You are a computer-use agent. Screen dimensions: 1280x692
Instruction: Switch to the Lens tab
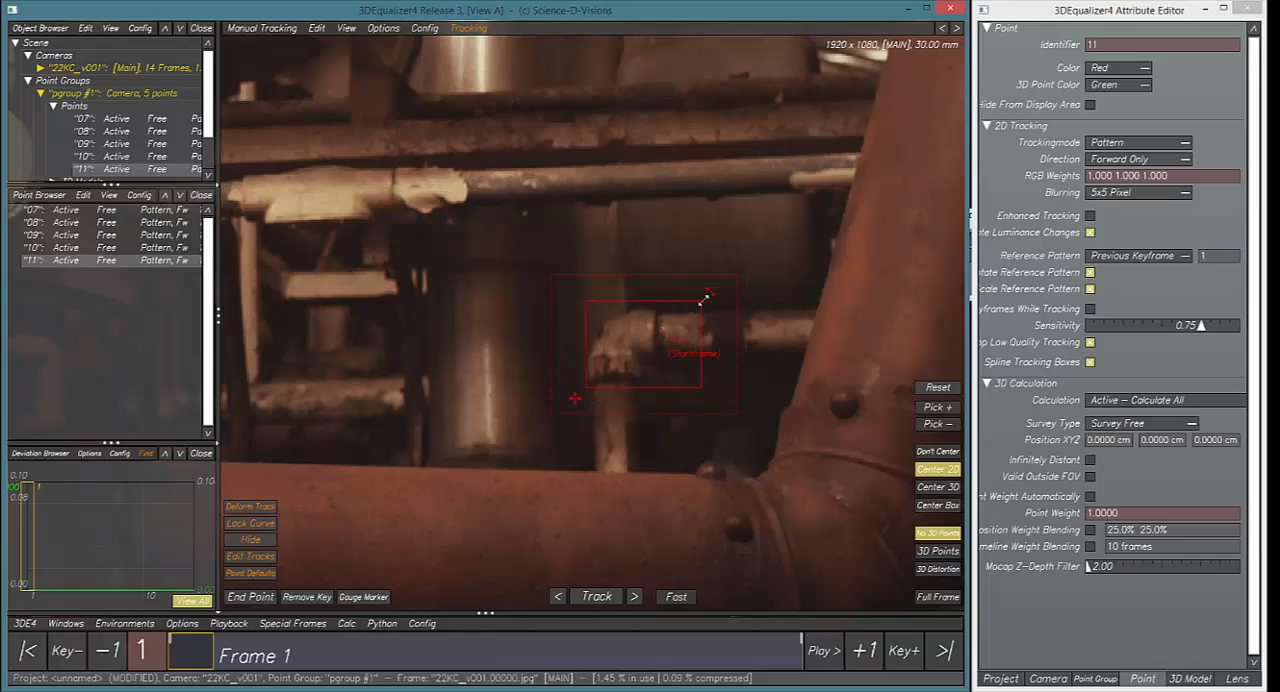click(1237, 679)
